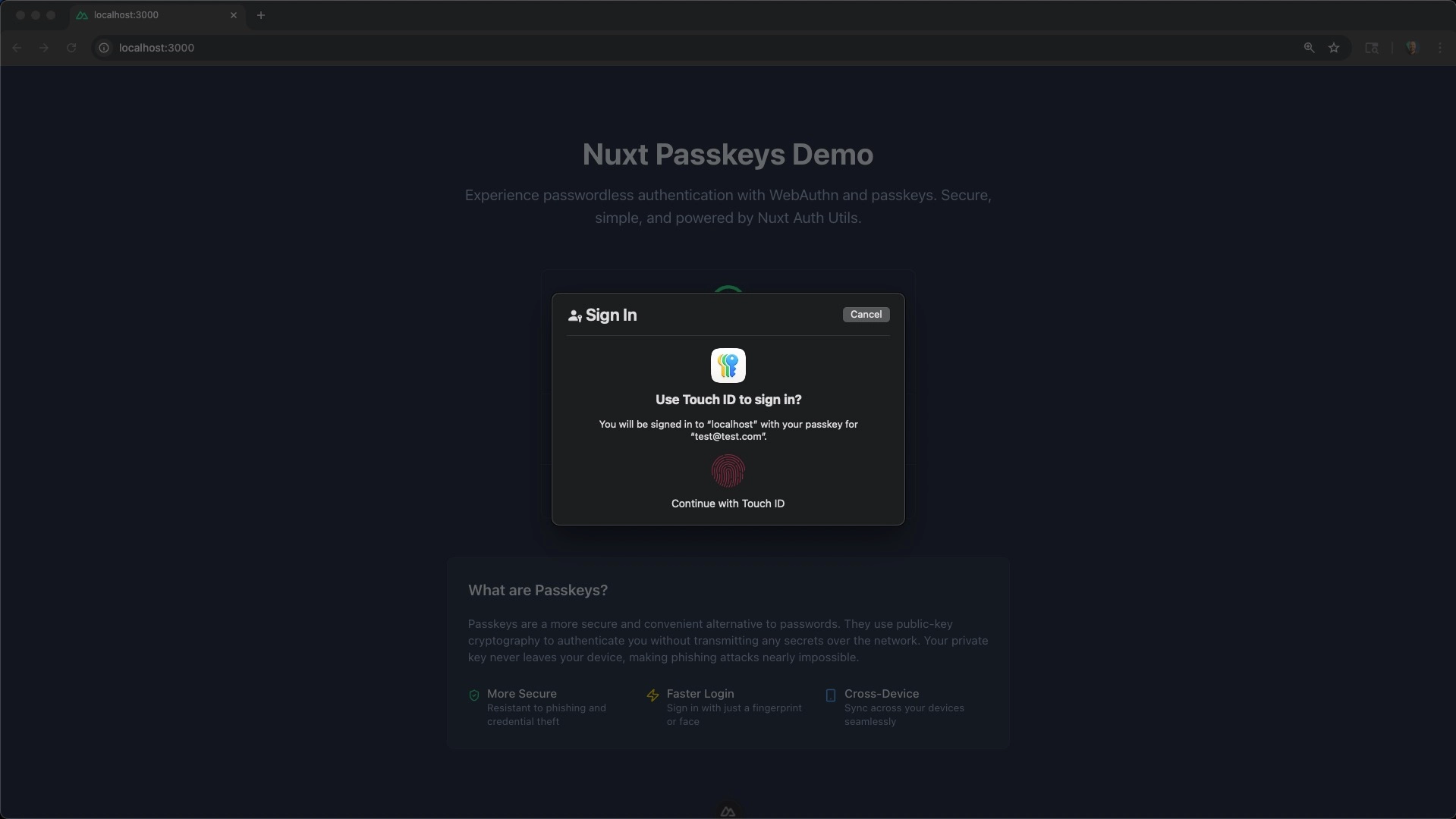Cancel the Sign In dialog
This screenshot has height=819, width=1456.
[x=865, y=315]
